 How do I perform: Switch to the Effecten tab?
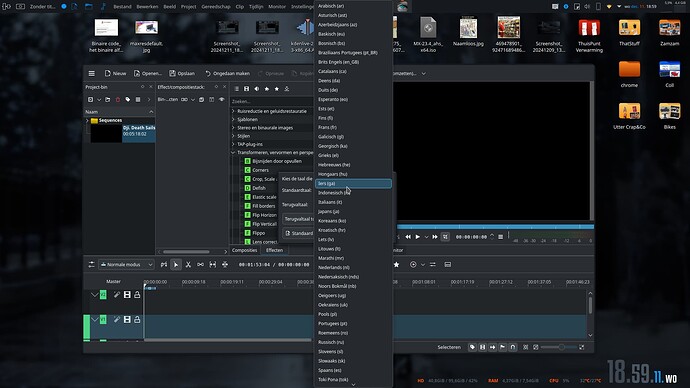coord(274,250)
